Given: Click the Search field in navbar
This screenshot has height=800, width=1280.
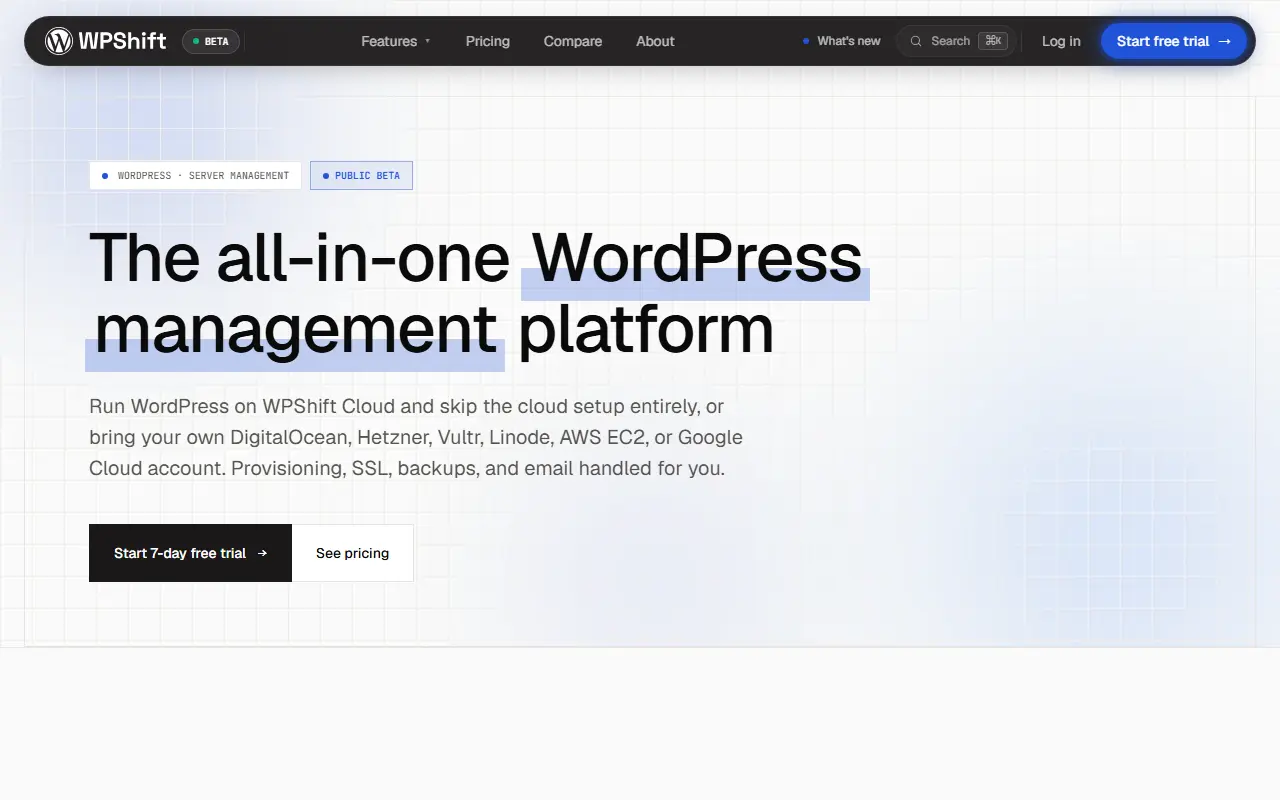Looking at the screenshot, I should (x=958, y=41).
